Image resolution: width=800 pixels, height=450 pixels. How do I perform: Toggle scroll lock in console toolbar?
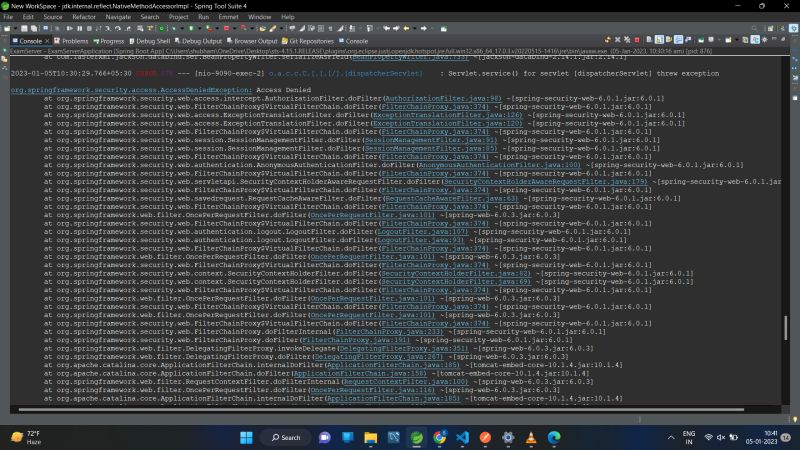pyautogui.click(x=659, y=39)
